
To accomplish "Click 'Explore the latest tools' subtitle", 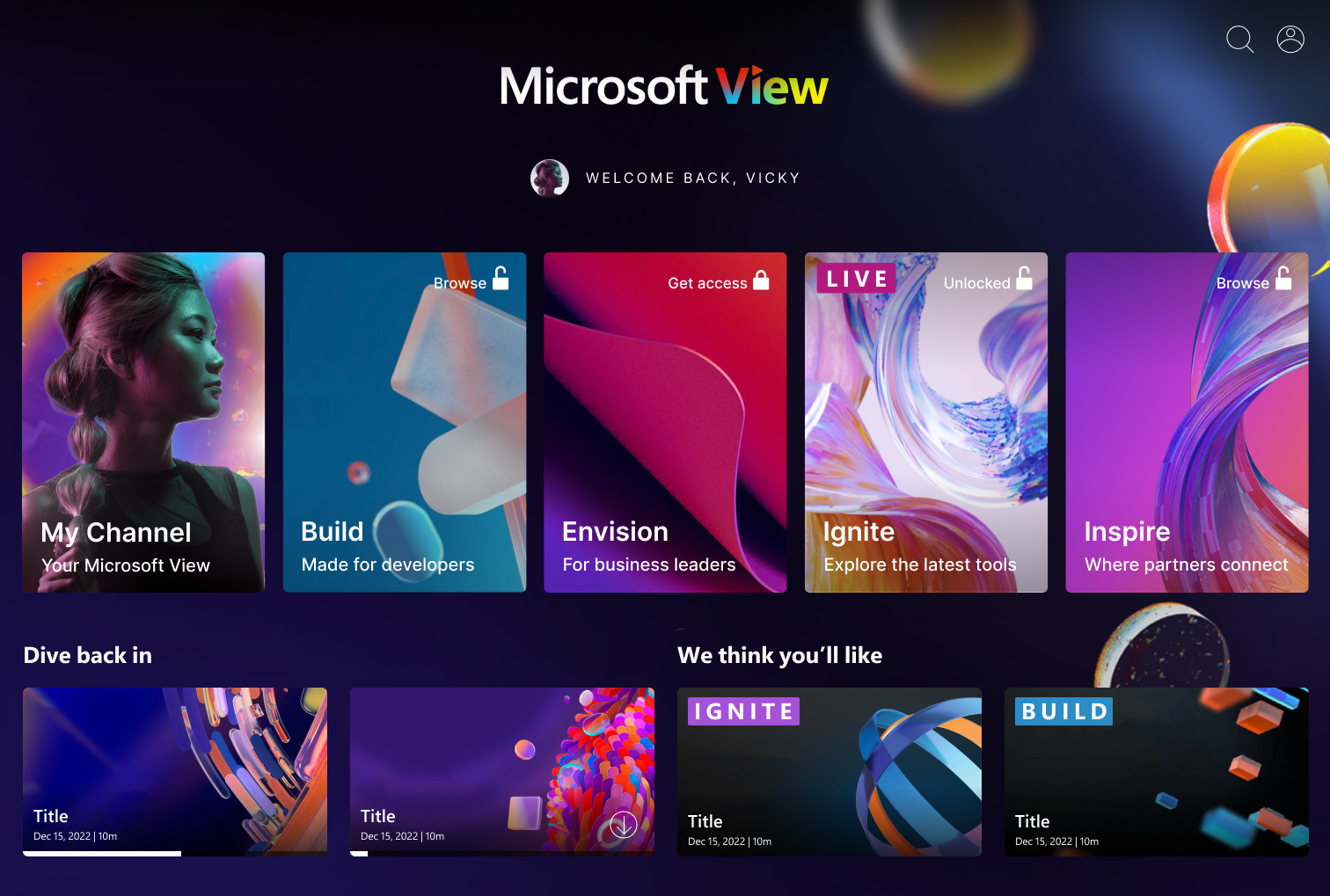I will pyautogui.click(x=920, y=565).
